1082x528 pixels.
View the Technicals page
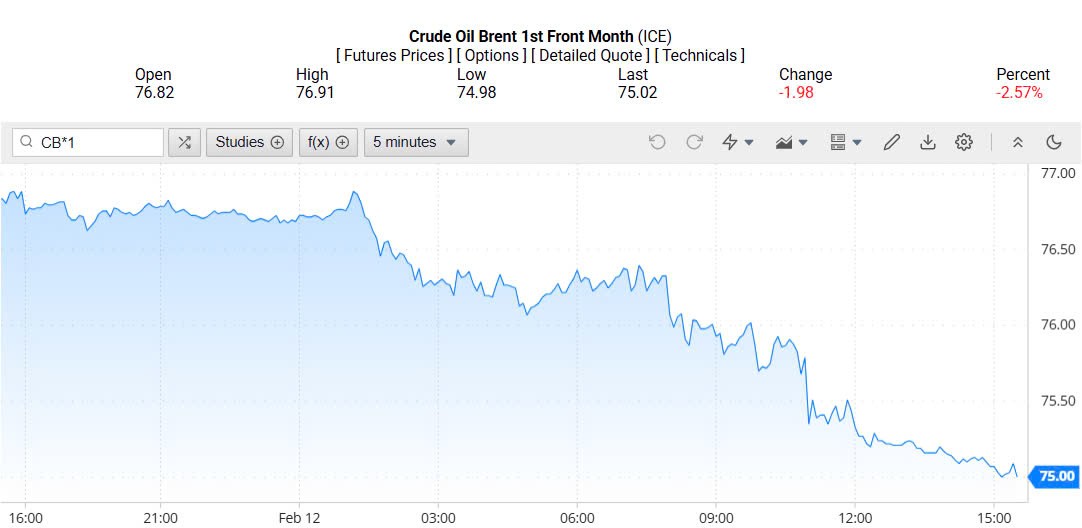pyautogui.click(x=699, y=56)
